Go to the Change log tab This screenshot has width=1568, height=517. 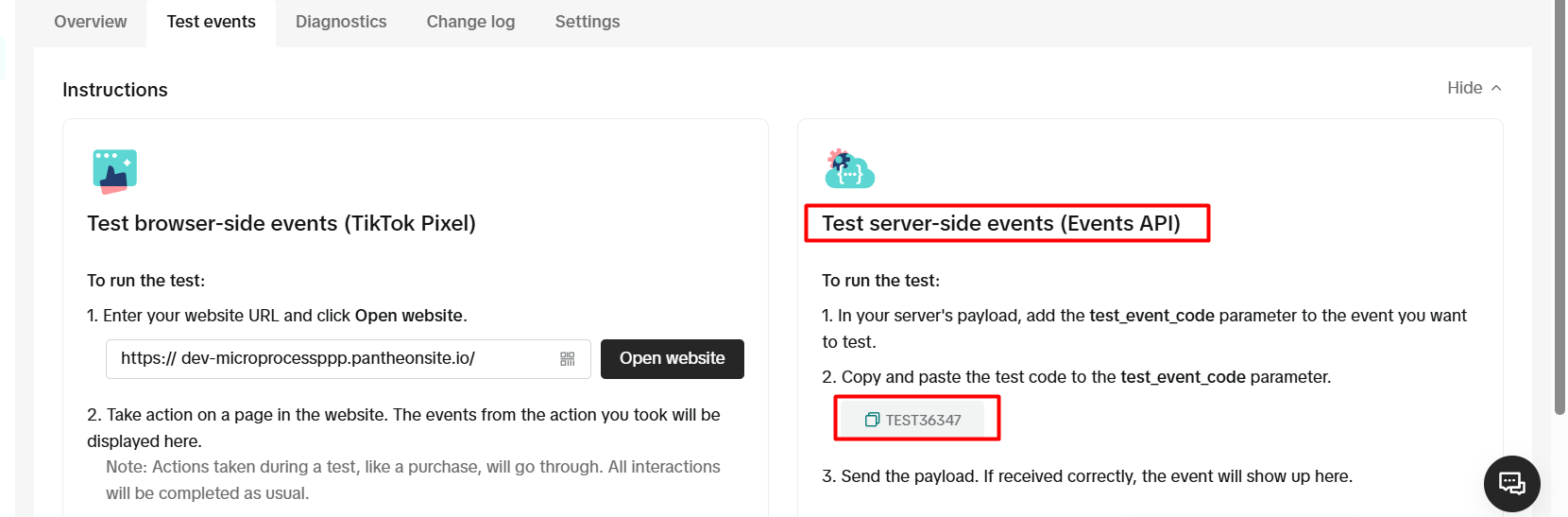[470, 22]
